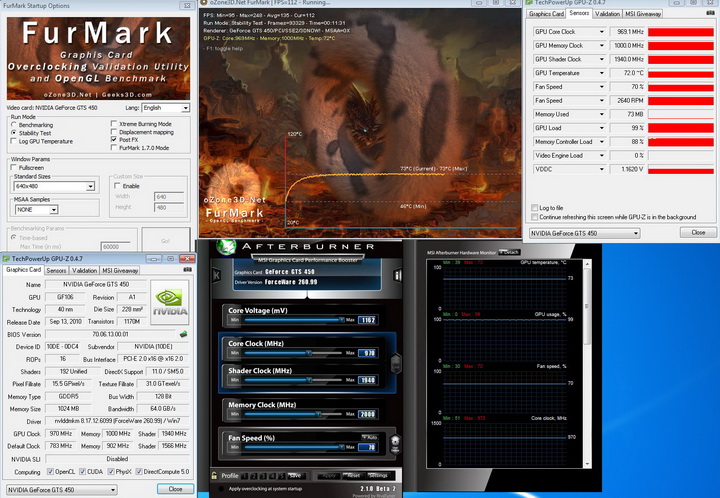720x498 pixels.
Task: Click the Fan Speed value field
Action: click(367, 447)
